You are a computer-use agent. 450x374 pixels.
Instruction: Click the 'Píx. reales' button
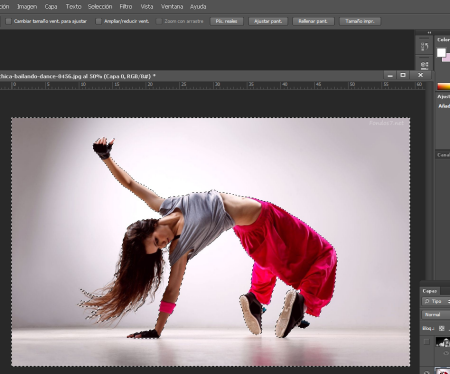pyautogui.click(x=227, y=21)
